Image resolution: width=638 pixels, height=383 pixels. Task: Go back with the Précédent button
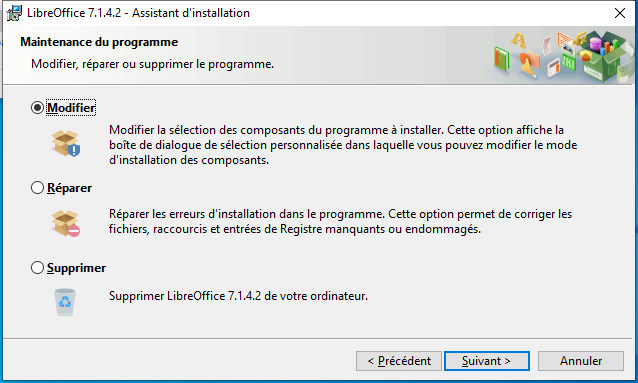click(x=399, y=361)
